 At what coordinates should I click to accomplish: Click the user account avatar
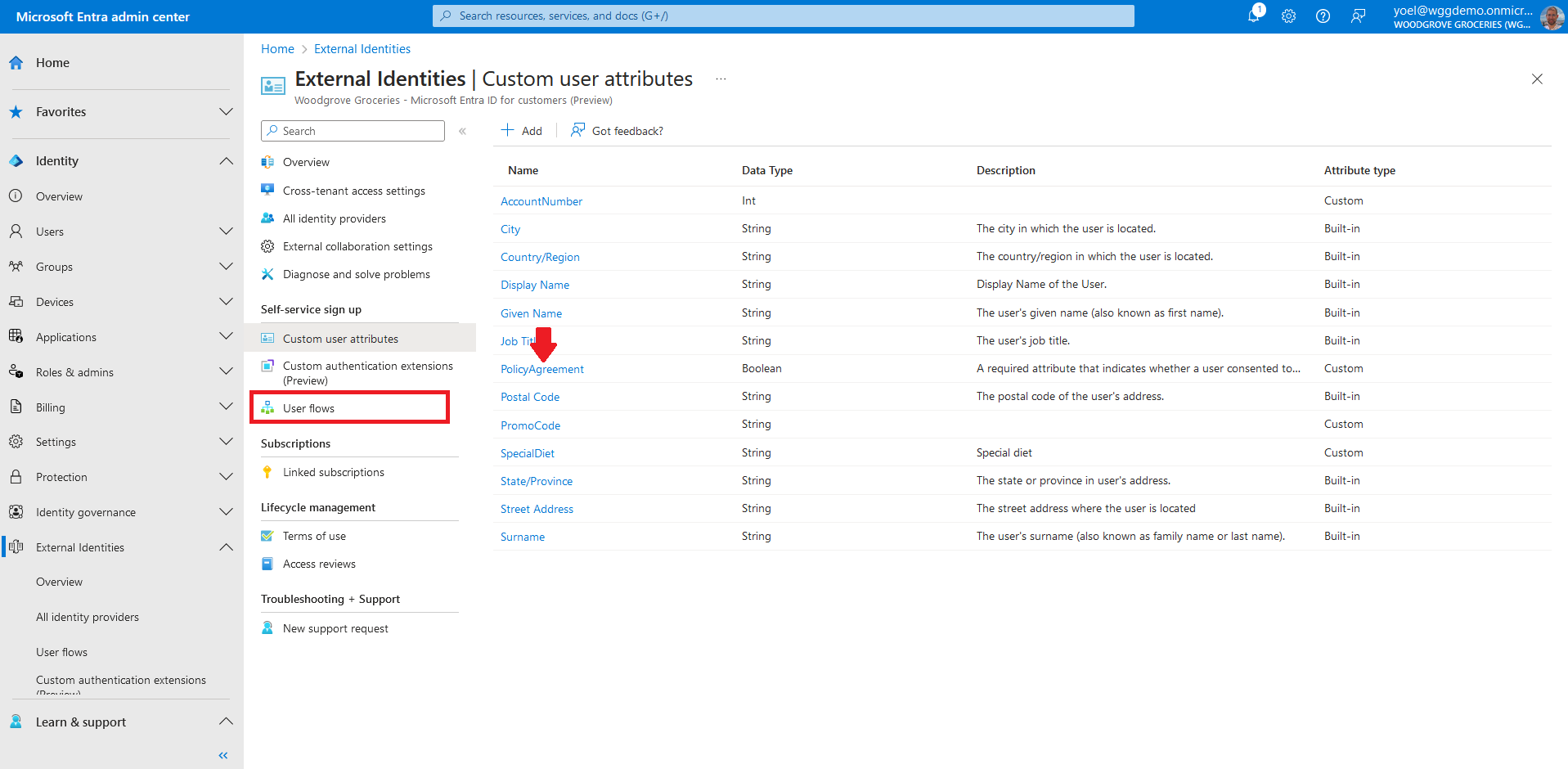pyautogui.click(x=1551, y=17)
